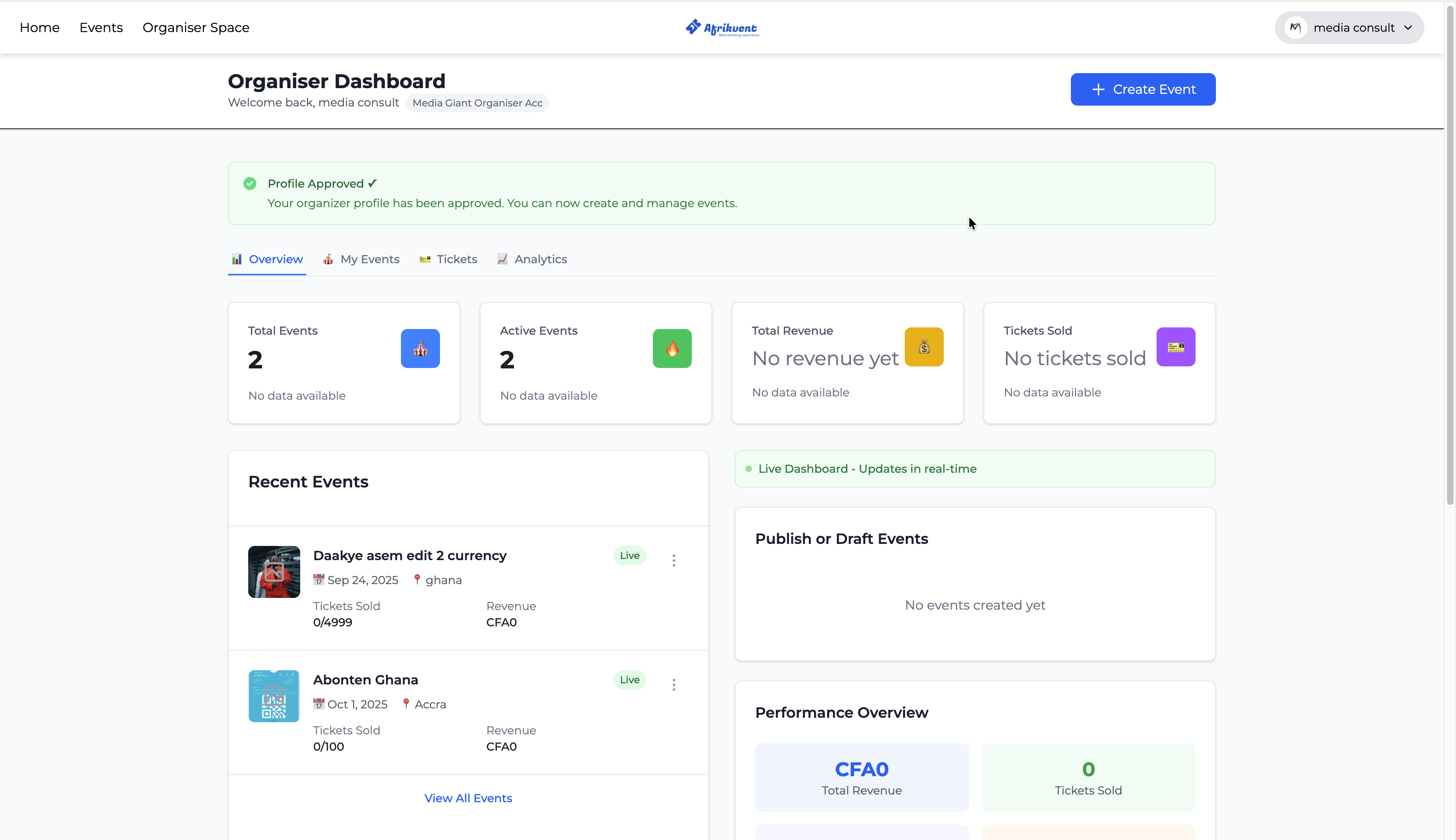
Task: Click the View All Events link
Action: pyautogui.click(x=468, y=798)
